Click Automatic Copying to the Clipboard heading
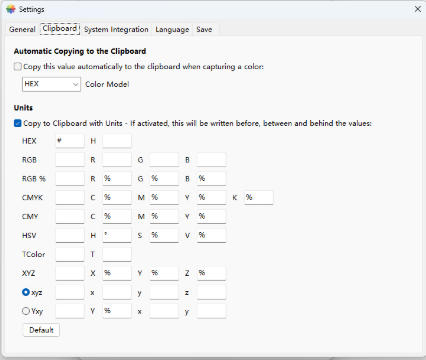Viewport: 426px width, 360px height. [80, 51]
